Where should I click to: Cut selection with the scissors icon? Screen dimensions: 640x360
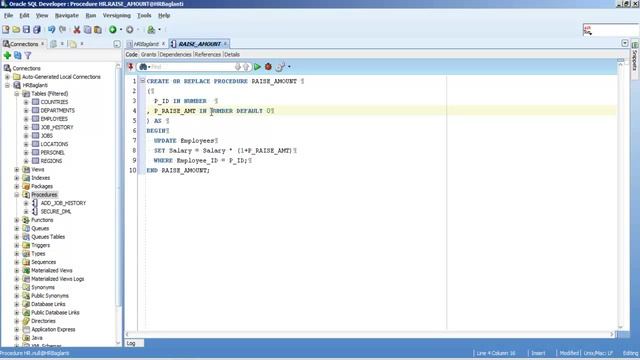76,29
